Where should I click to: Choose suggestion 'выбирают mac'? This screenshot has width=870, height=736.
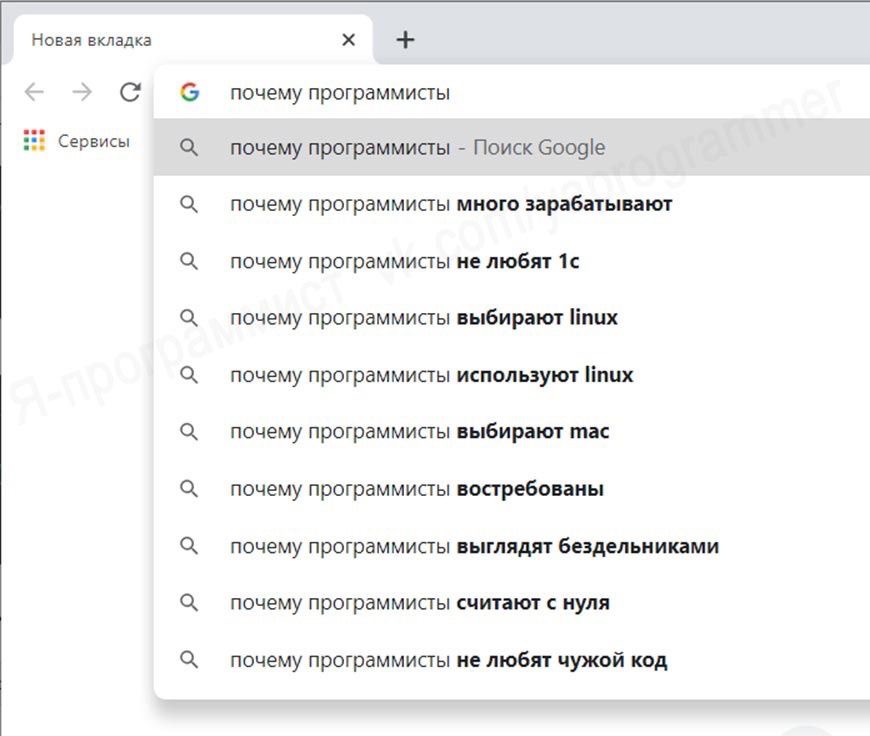pos(419,432)
